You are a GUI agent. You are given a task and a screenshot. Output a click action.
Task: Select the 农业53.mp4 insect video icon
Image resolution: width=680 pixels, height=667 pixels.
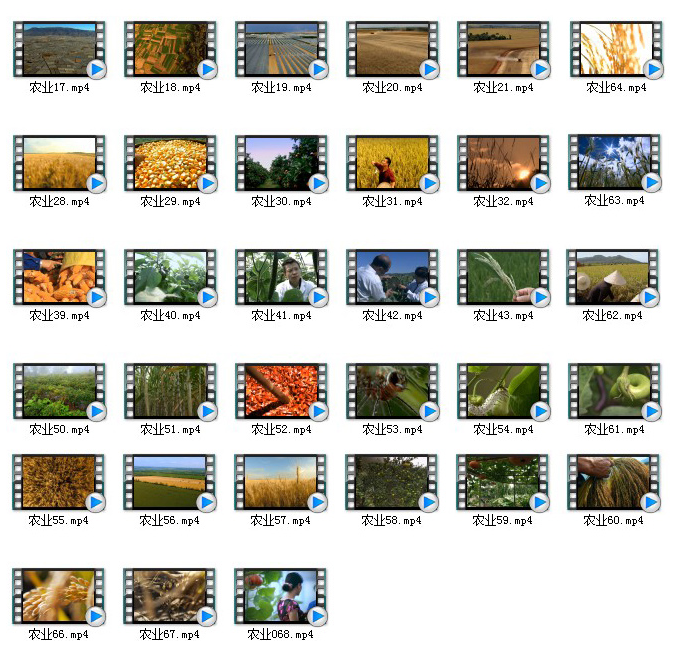(392, 392)
